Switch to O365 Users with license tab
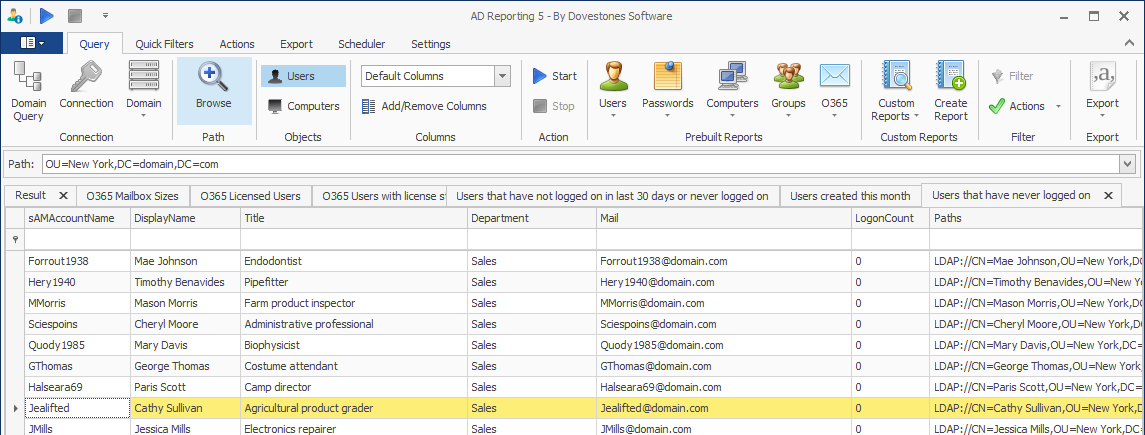Viewport: 1145px width, 435px height. [x=379, y=196]
